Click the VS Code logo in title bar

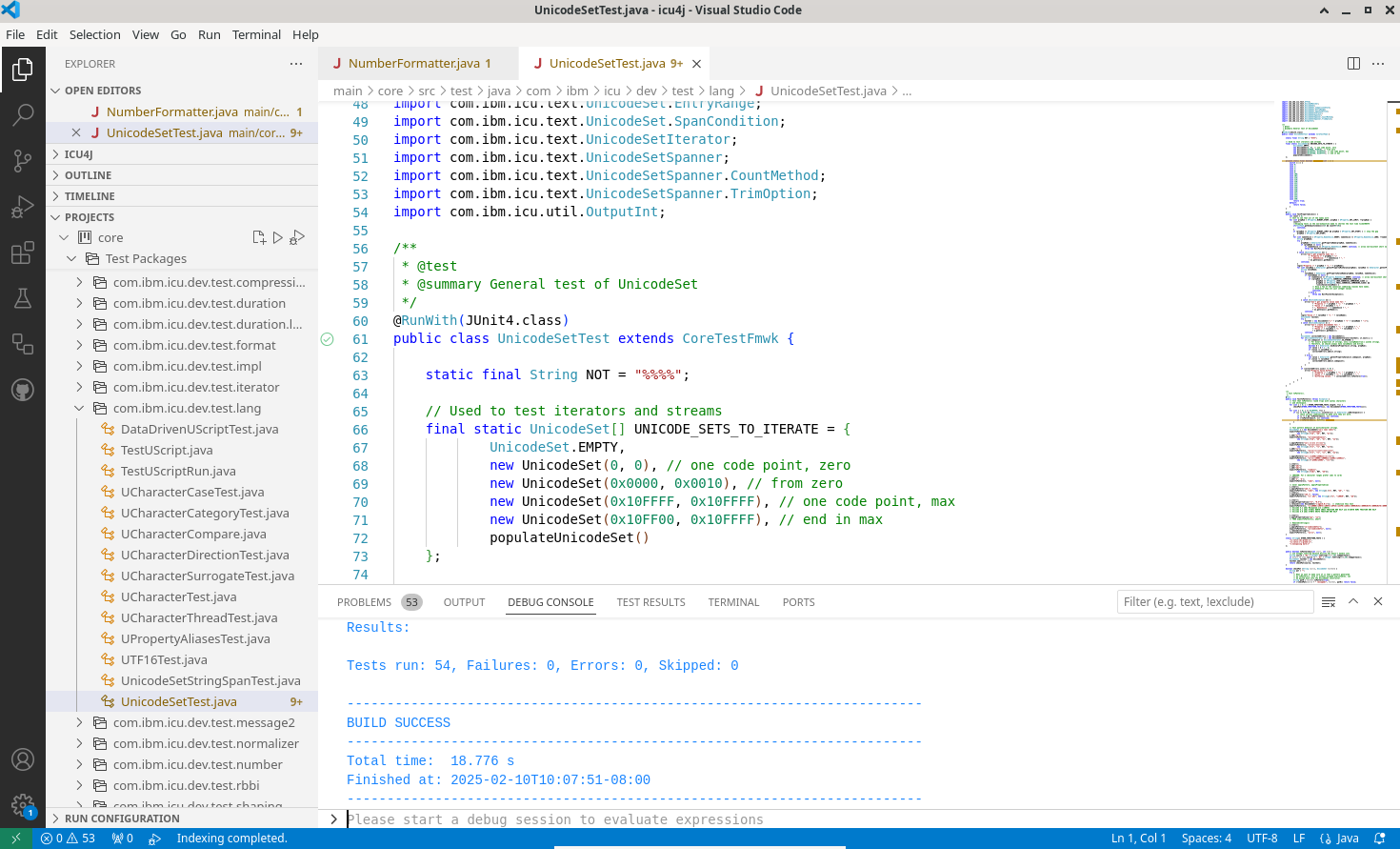point(11,10)
